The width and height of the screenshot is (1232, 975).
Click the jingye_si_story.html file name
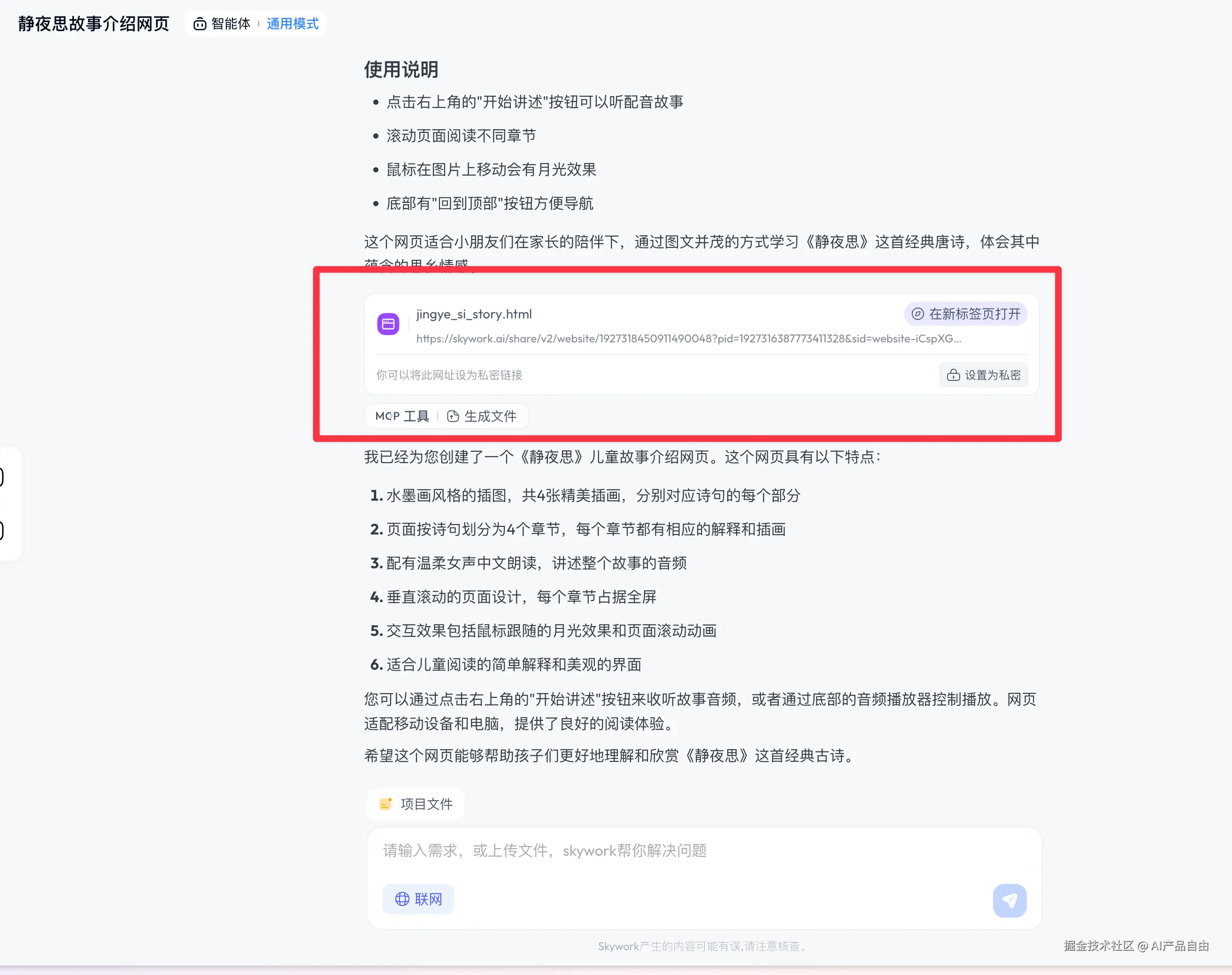(x=474, y=314)
